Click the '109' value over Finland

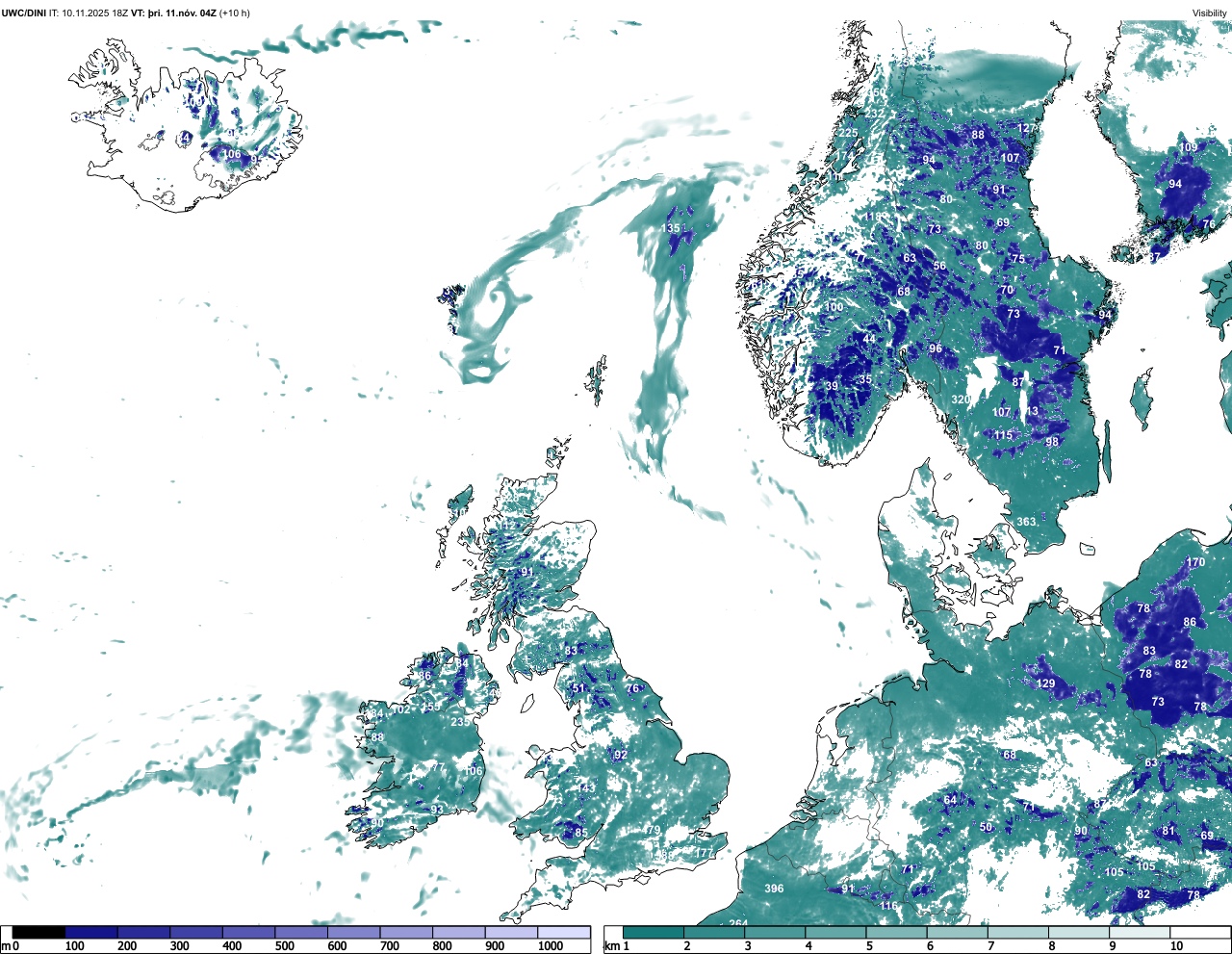1190,147
